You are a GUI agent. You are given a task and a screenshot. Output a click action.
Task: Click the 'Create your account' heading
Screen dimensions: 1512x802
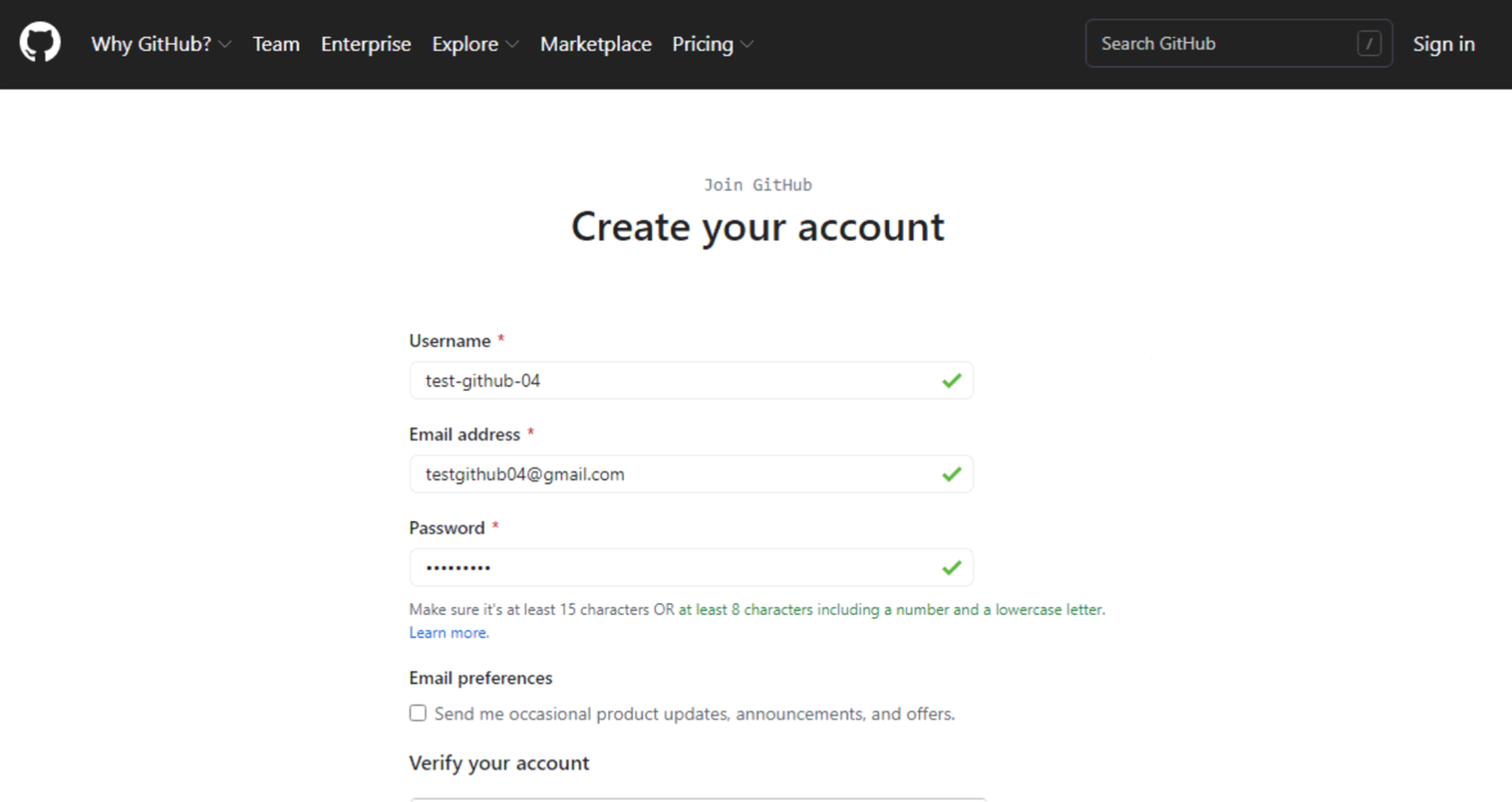[758, 227]
